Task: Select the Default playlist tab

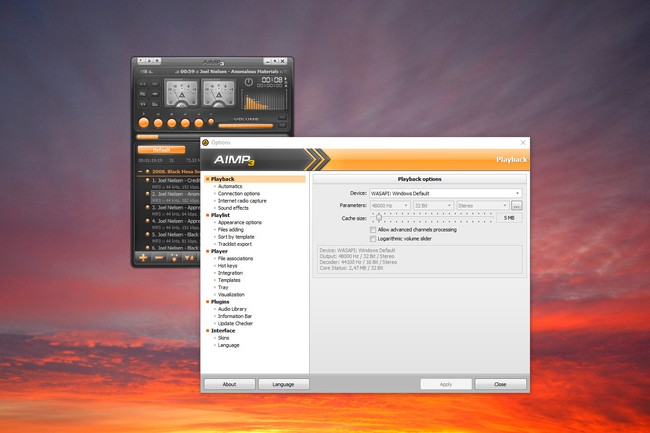Action: tap(161, 150)
